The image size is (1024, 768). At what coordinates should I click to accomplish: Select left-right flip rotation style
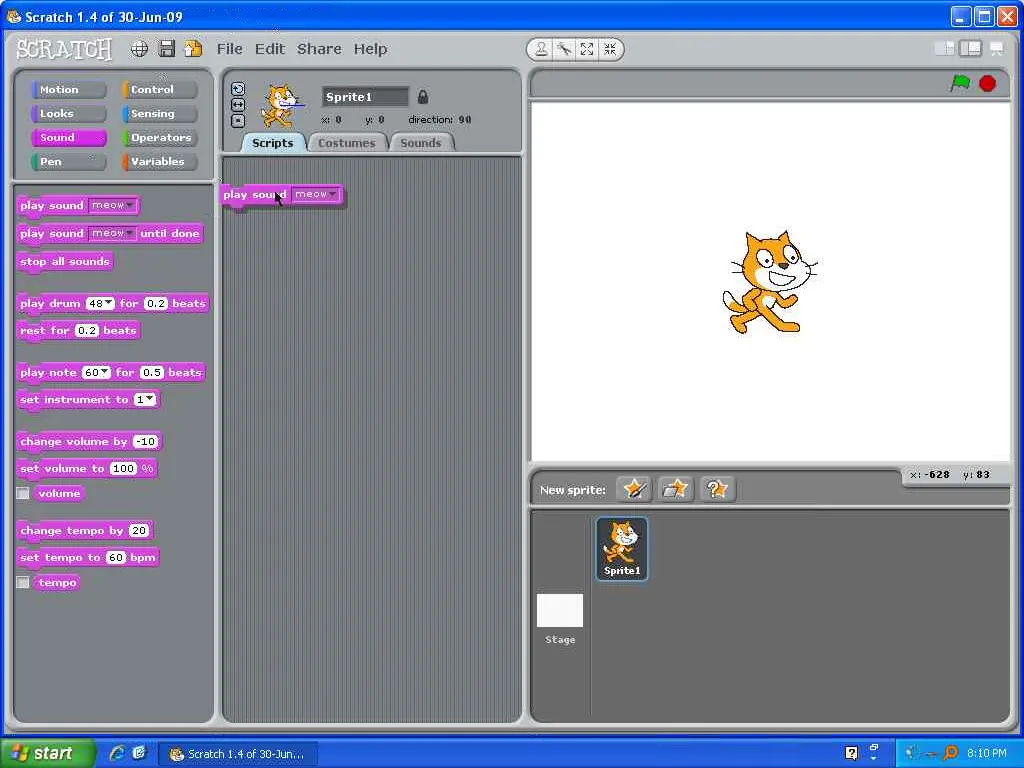pyautogui.click(x=238, y=104)
